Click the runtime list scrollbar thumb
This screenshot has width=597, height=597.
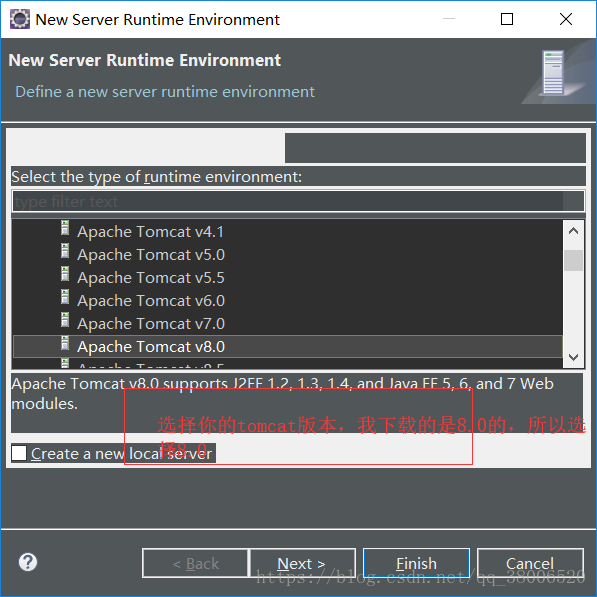pyautogui.click(x=573, y=260)
